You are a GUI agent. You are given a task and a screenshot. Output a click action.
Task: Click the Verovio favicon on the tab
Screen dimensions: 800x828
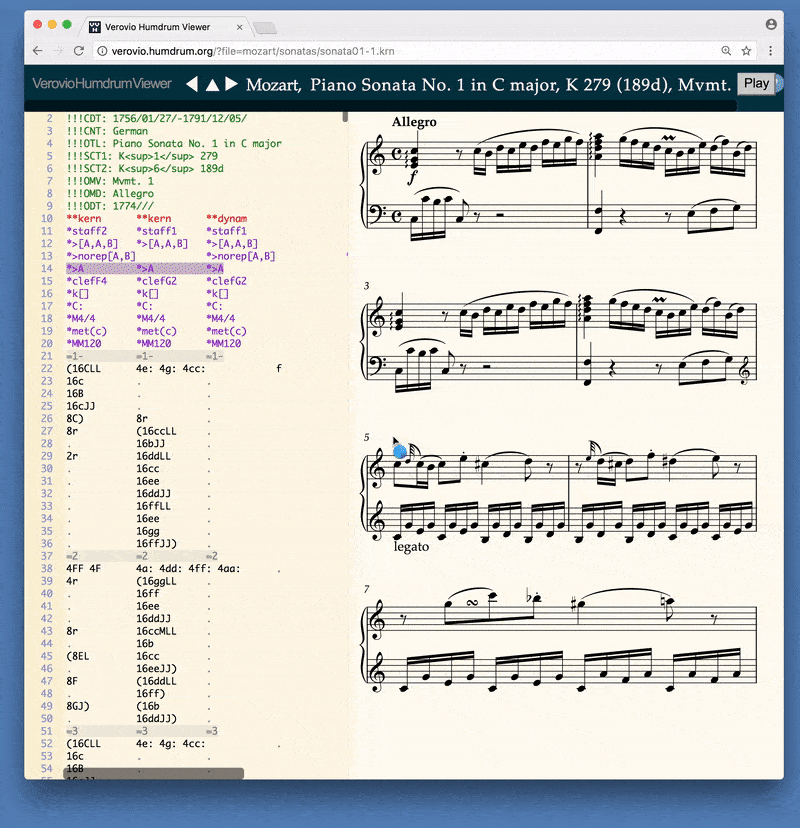95,27
